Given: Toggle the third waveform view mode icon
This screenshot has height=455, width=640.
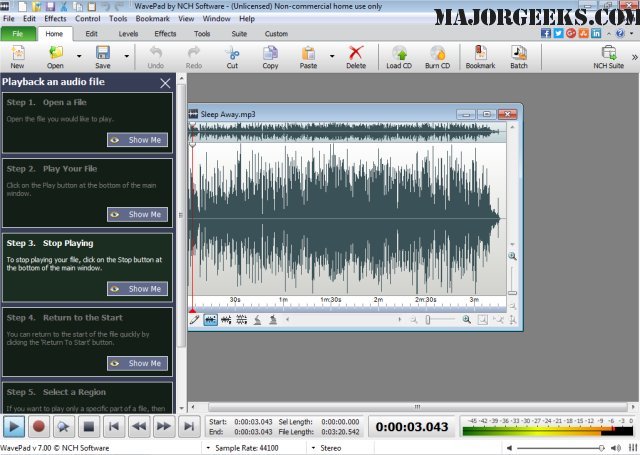Looking at the screenshot, I should pos(242,320).
